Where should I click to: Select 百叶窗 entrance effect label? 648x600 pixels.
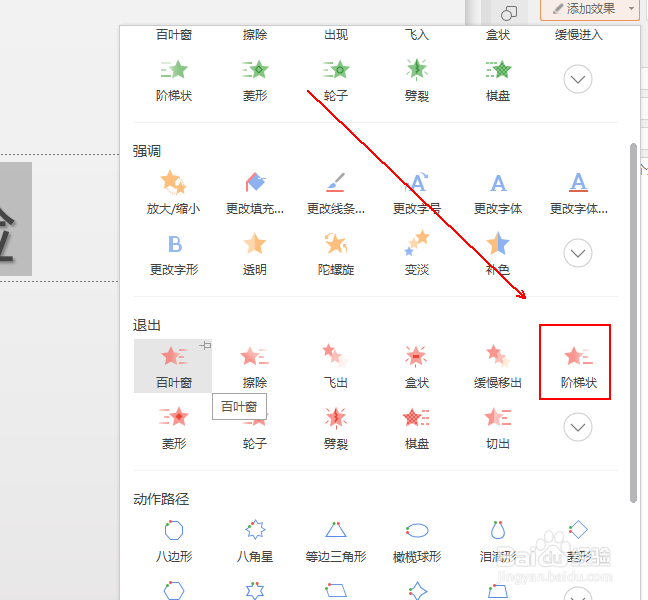(174, 35)
